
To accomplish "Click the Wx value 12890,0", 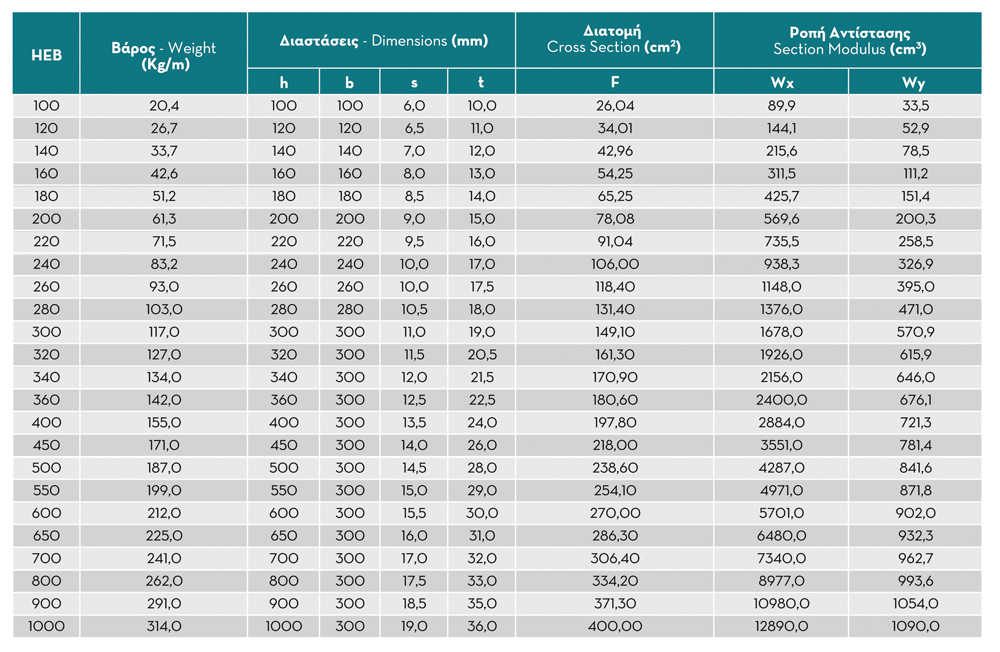I will [x=781, y=627].
